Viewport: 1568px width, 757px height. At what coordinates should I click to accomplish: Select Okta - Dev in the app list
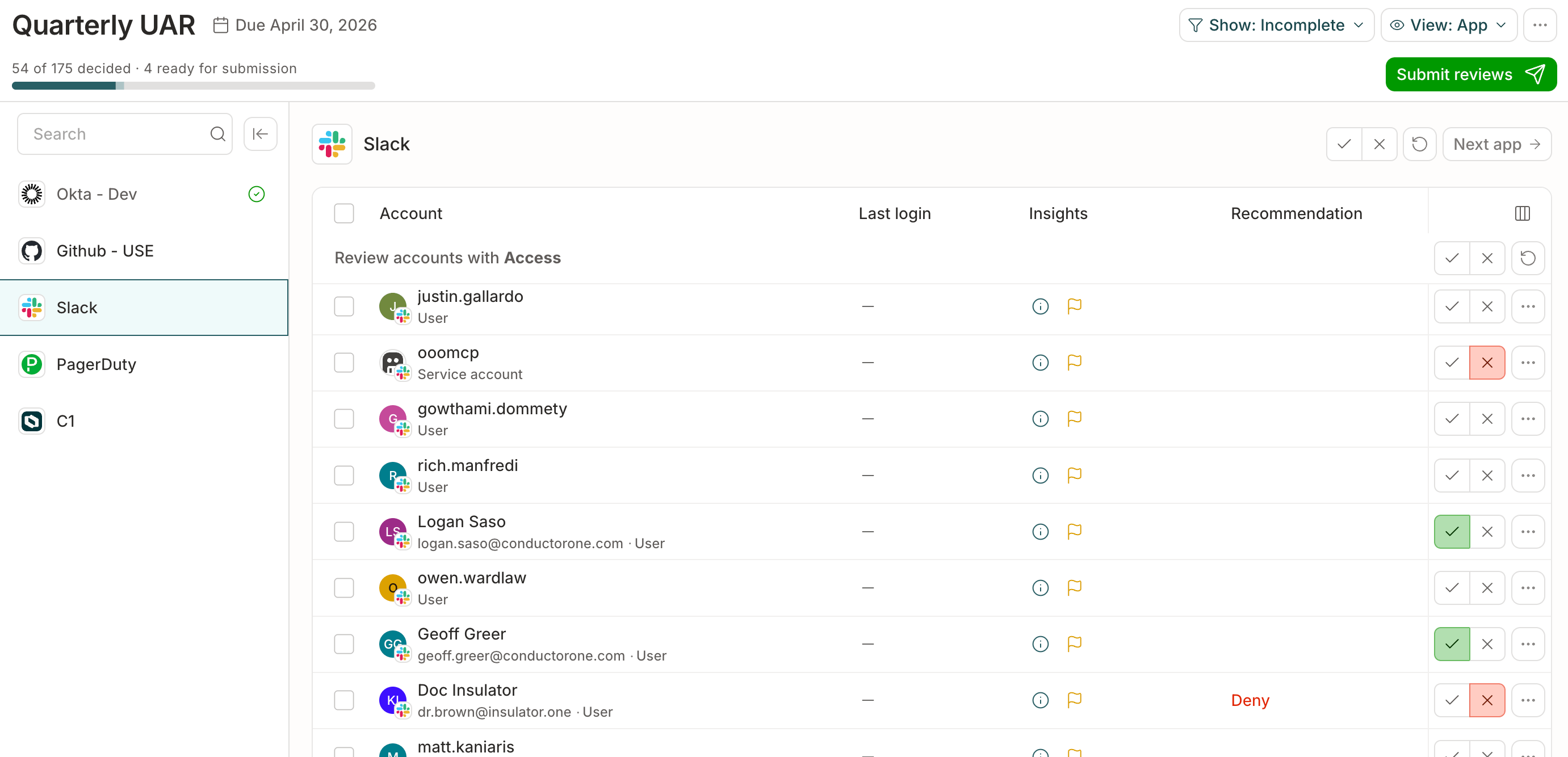(144, 194)
